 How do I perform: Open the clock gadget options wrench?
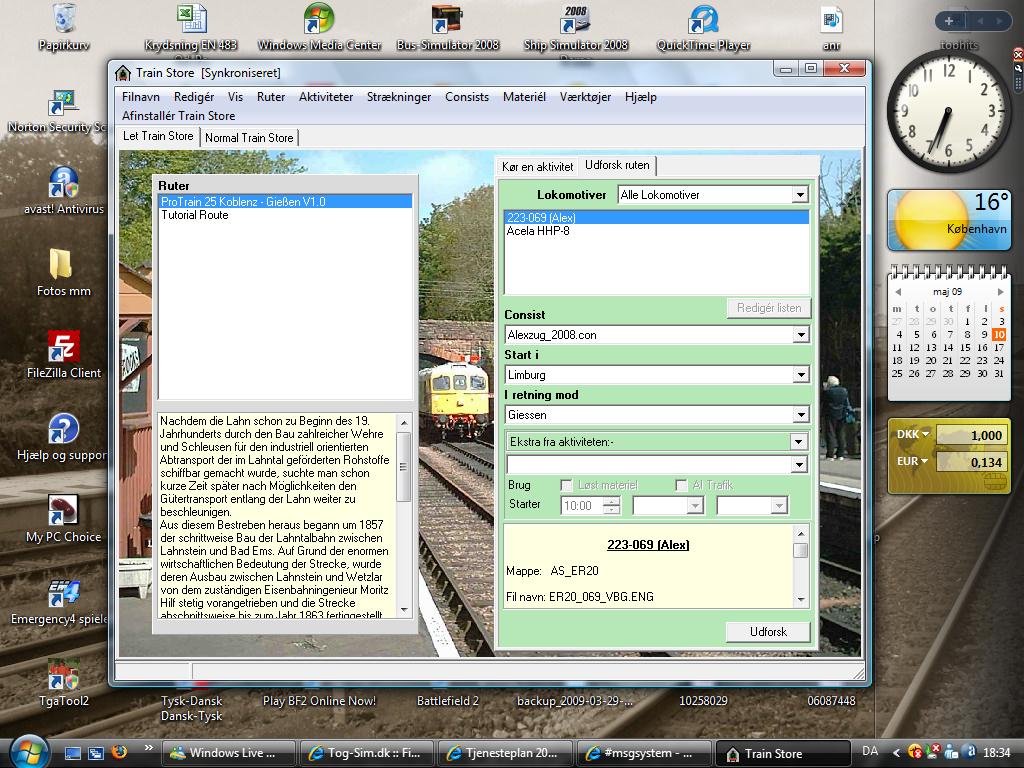click(x=1017, y=68)
